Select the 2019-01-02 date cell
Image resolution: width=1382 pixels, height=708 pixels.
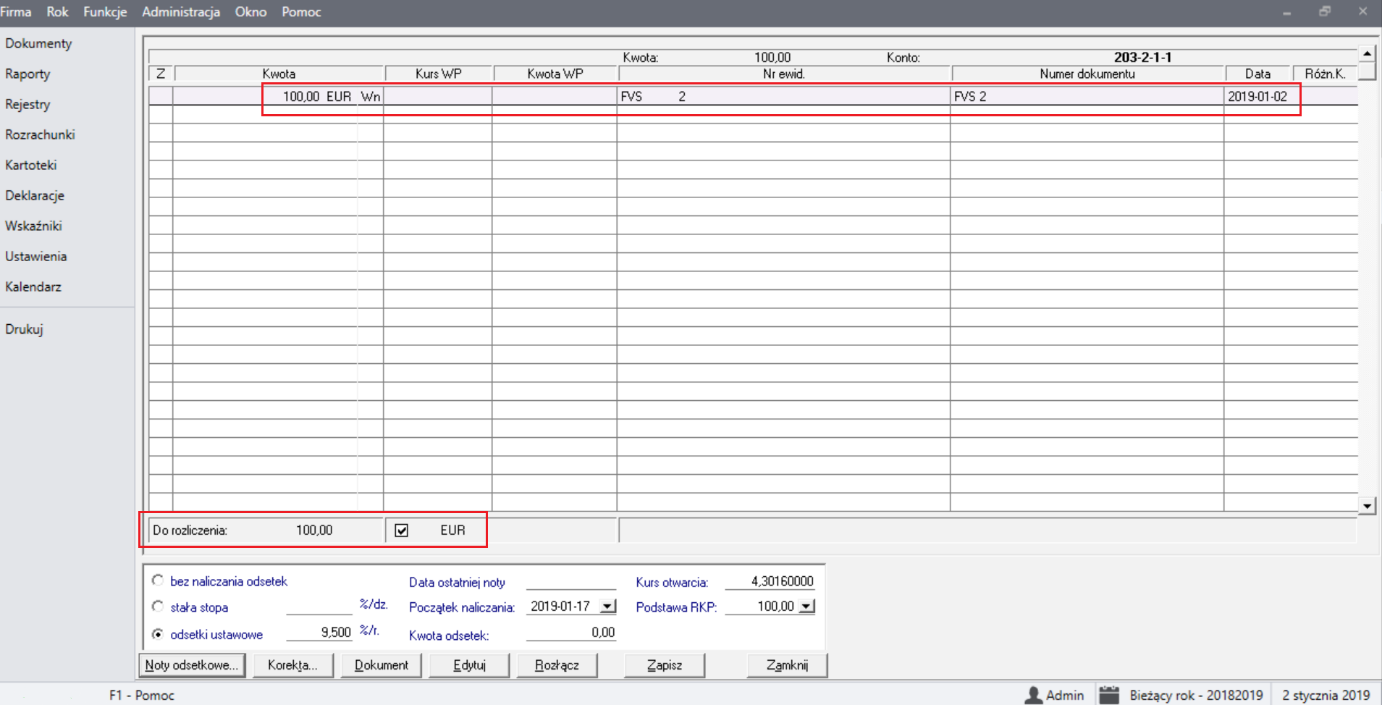coord(1257,97)
